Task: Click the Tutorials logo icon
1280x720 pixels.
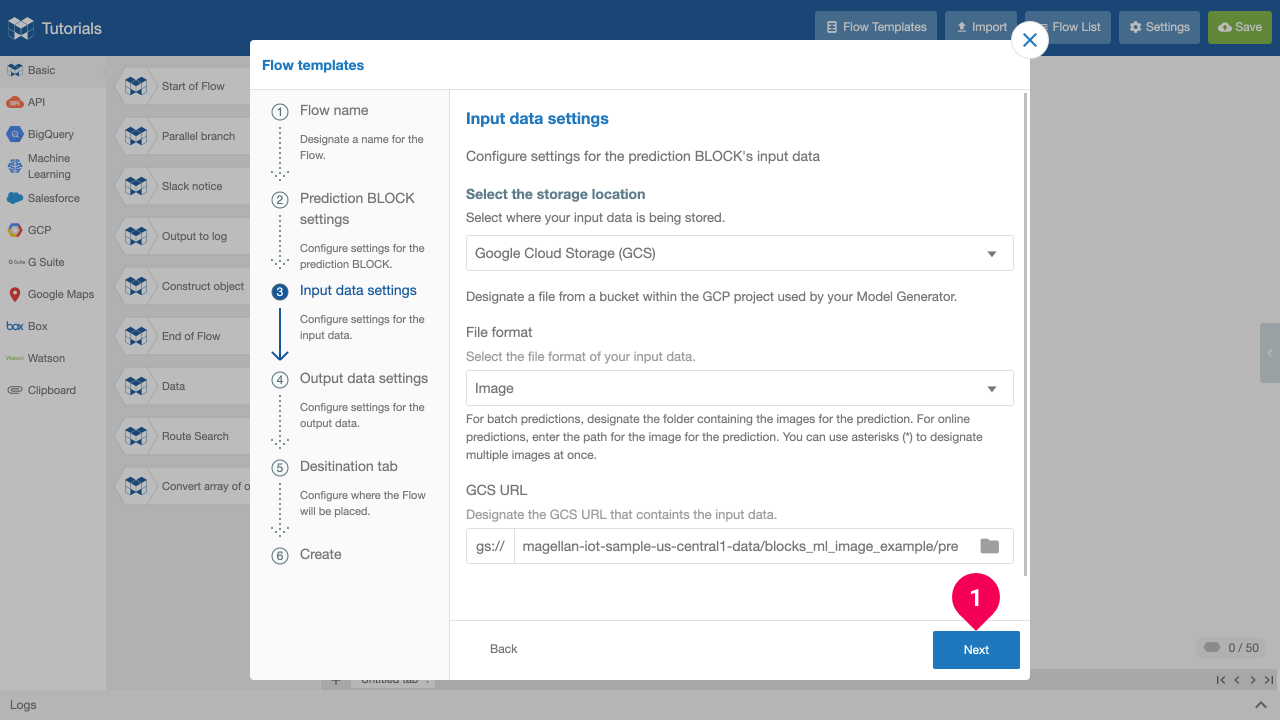Action: click(x=21, y=28)
